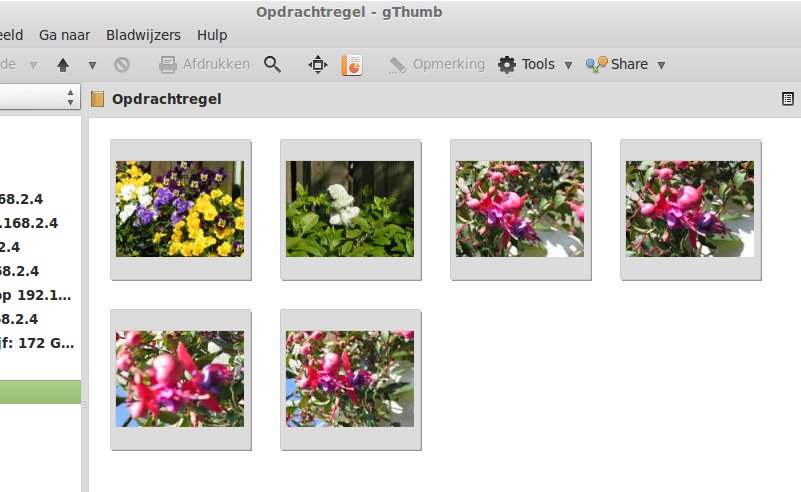
Task: Select the third thumbnail in the top row
Action: tap(521, 209)
